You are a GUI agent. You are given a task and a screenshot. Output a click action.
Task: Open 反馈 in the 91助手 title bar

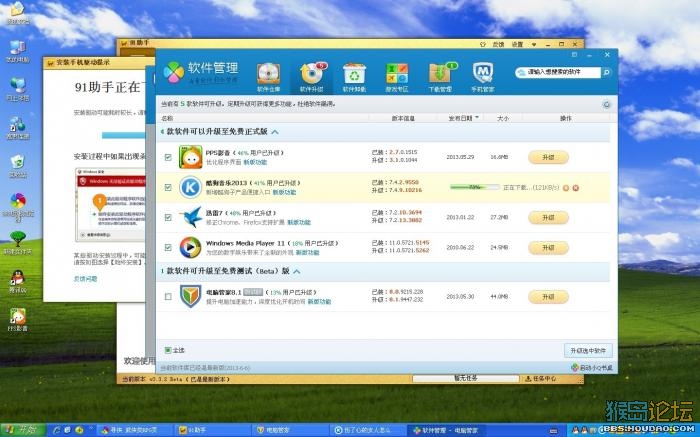tap(498, 45)
